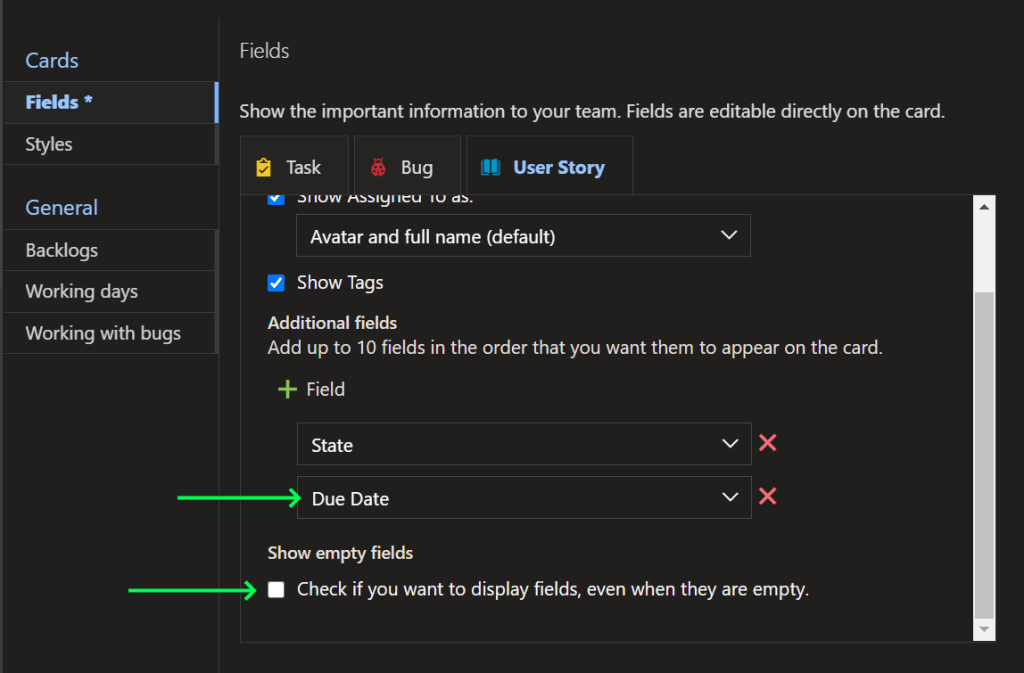Open the Avatar and full name dropdown
The height and width of the screenshot is (673, 1024).
coord(523,236)
